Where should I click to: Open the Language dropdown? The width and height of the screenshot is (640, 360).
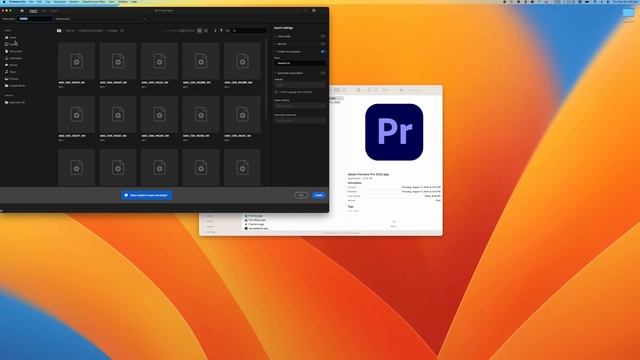pyautogui.click(x=300, y=85)
